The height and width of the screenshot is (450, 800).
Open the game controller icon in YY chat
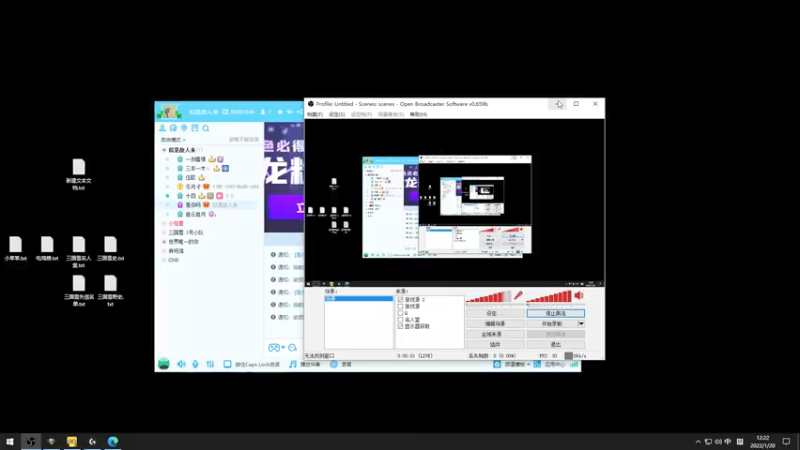[274, 348]
